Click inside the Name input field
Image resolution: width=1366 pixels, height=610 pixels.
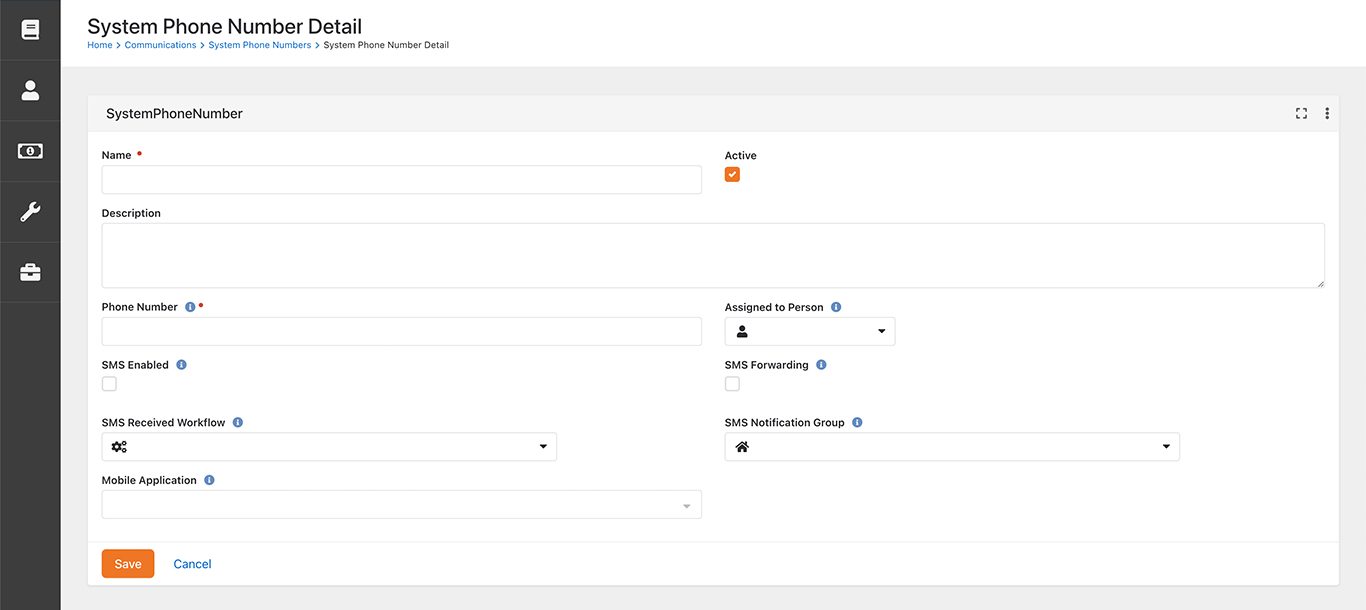click(x=400, y=179)
